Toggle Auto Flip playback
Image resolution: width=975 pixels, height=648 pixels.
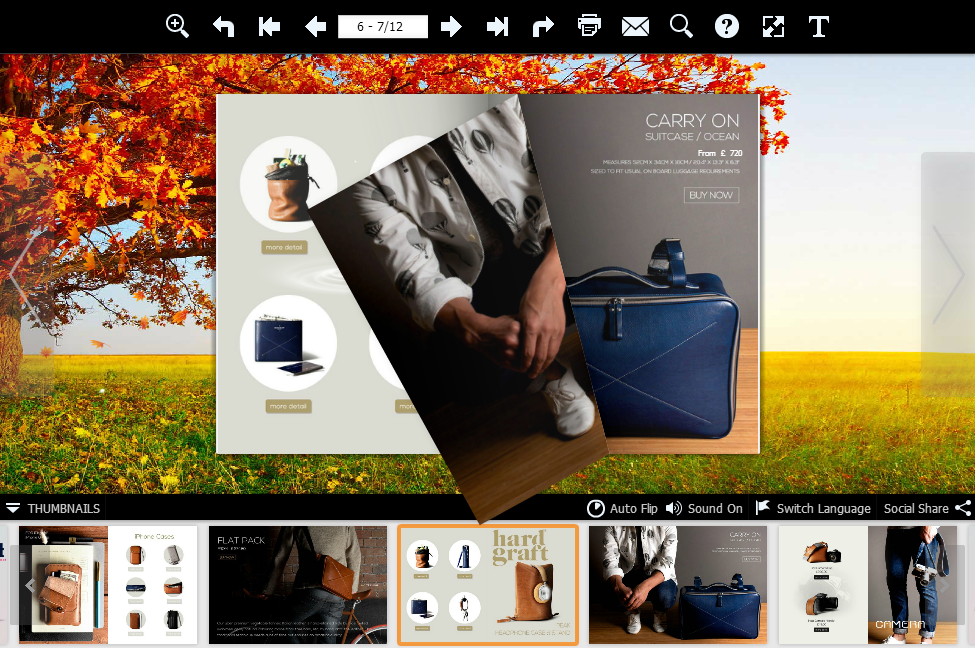pyautogui.click(x=621, y=508)
